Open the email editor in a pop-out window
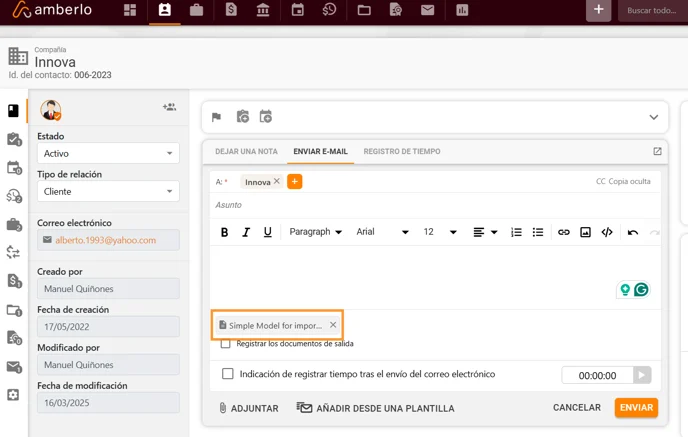Image resolution: width=688 pixels, height=437 pixels. click(x=657, y=151)
